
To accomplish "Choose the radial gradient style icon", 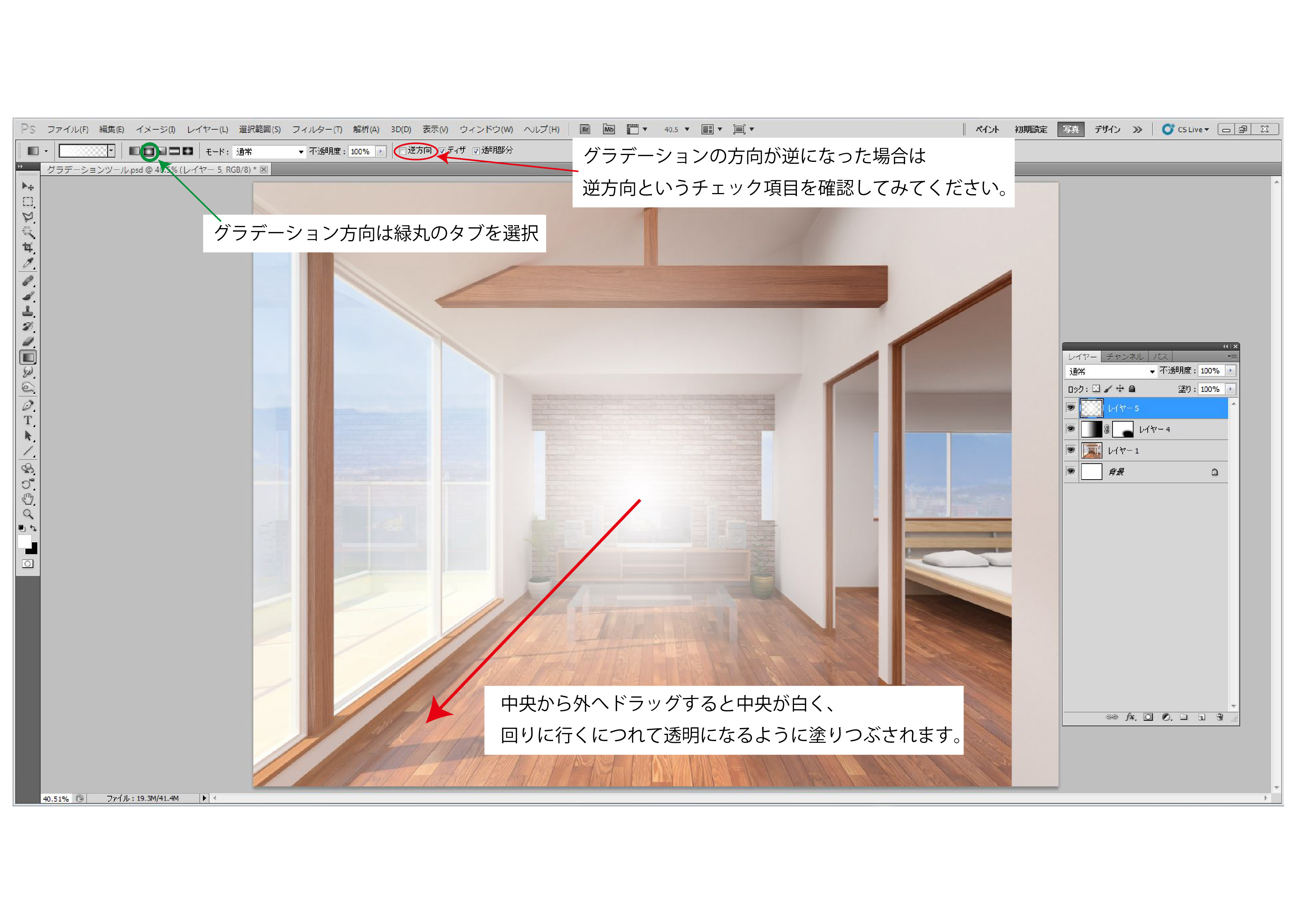I will coord(149,151).
